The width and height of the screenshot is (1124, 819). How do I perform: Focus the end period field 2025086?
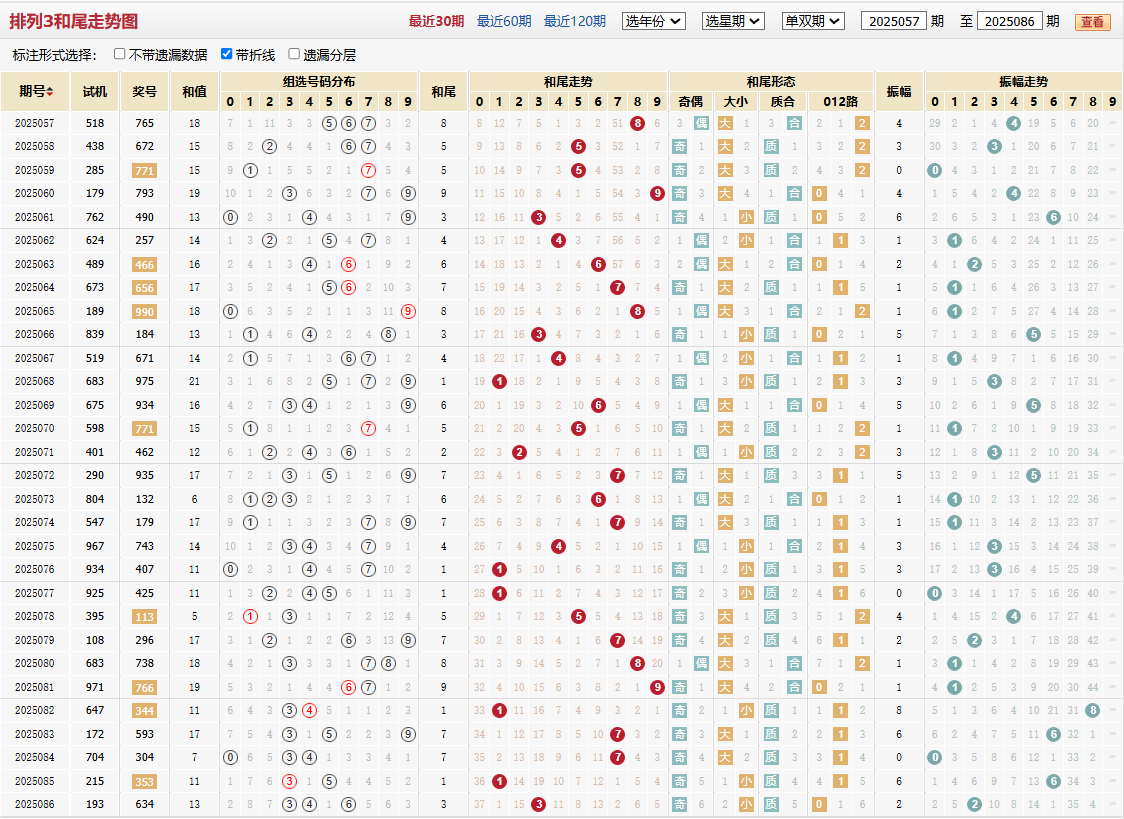pyautogui.click(x=1009, y=21)
